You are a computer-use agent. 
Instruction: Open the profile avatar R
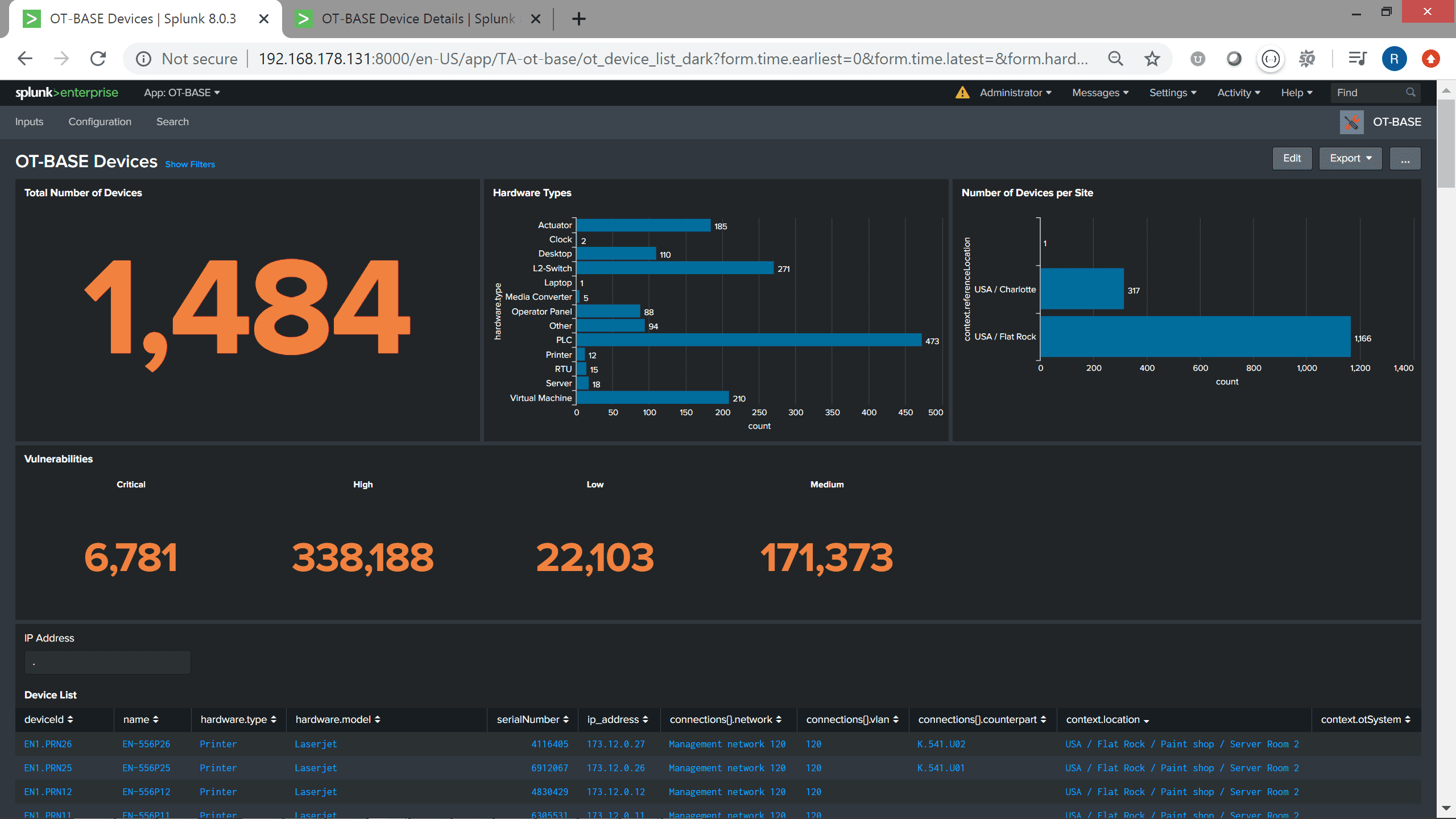coord(1394,59)
